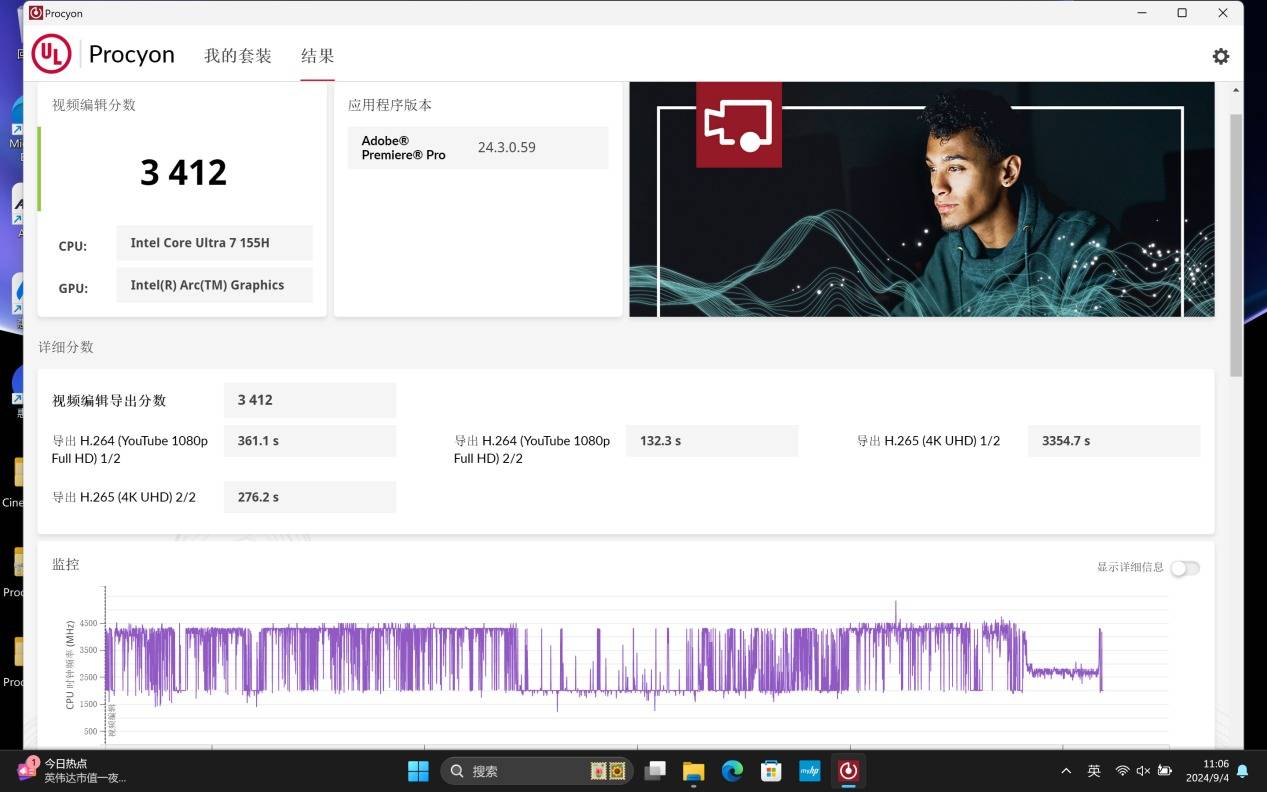Image resolution: width=1267 pixels, height=792 pixels.
Task: Select the 结果 tab
Action: pos(317,56)
